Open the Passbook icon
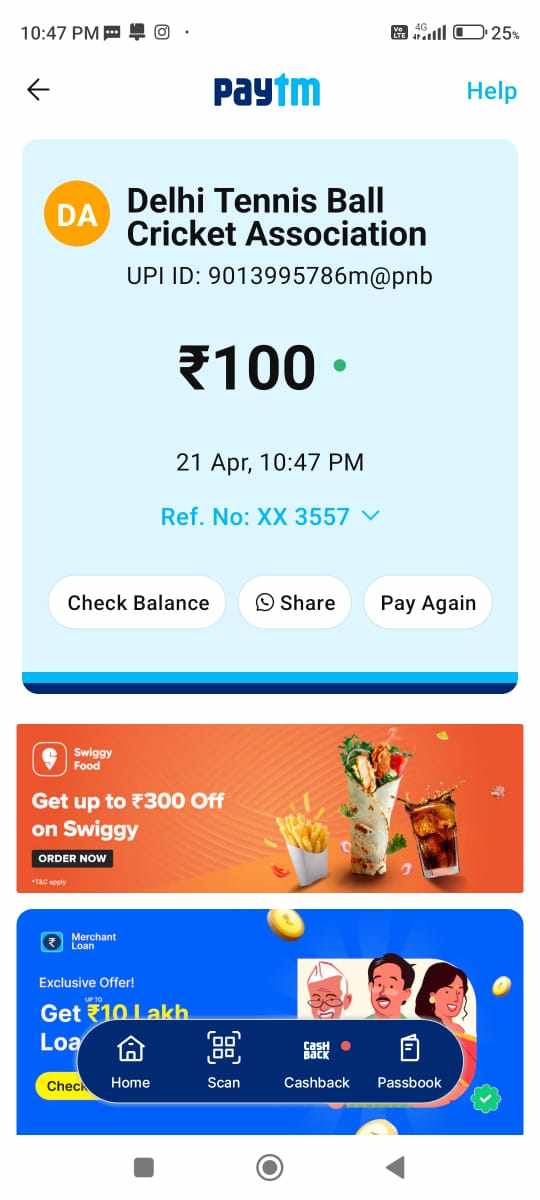This screenshot has height=1200, width=540. point(409,1049)
